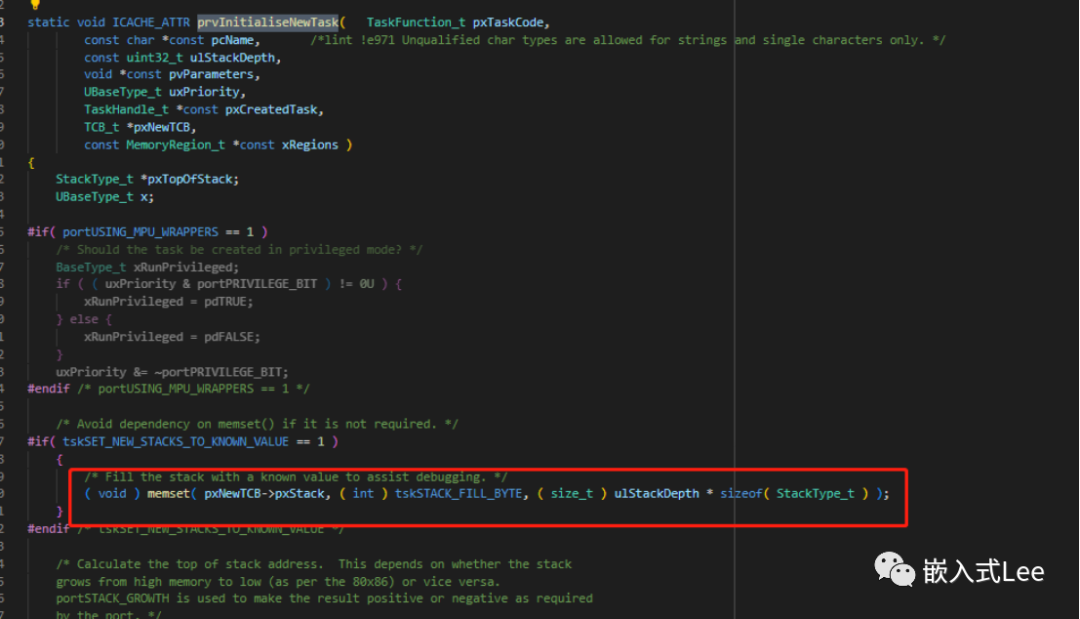Click the 'Calculate the top of stack address' comment
1080x619 pixels.
point(313,564)
